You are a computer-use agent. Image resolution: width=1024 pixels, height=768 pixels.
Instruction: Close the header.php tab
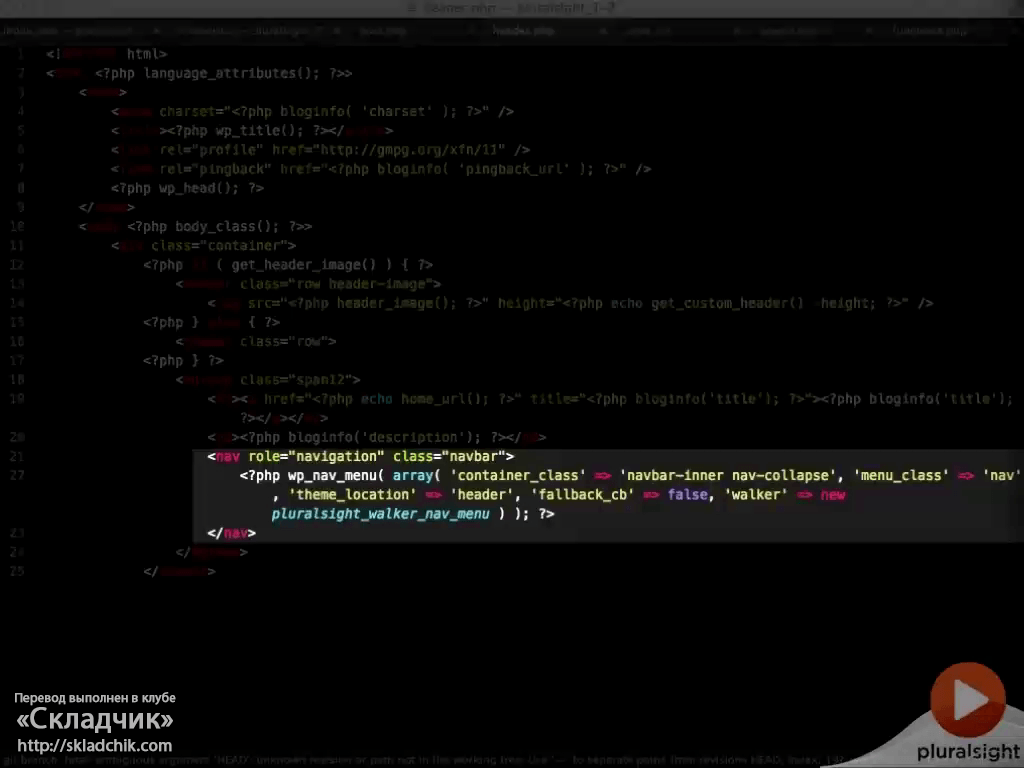click(603, 30)
